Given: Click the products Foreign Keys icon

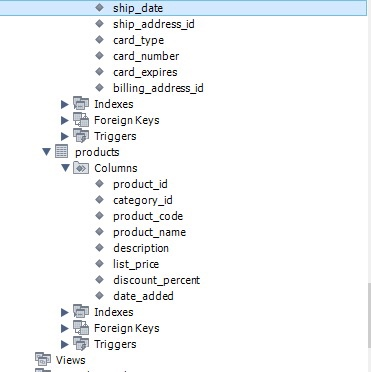Looking at the screenshot, I should (x=81, y=328).
